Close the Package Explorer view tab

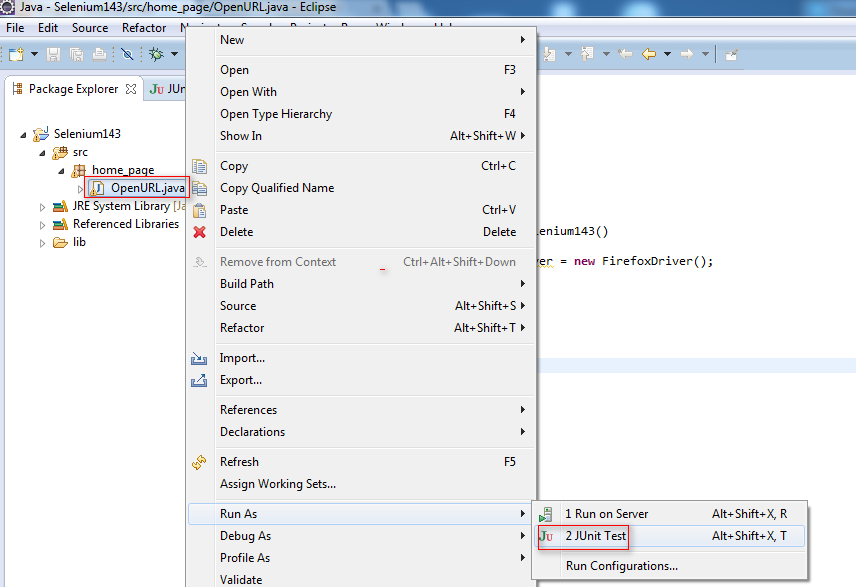(x=131, y=89)
